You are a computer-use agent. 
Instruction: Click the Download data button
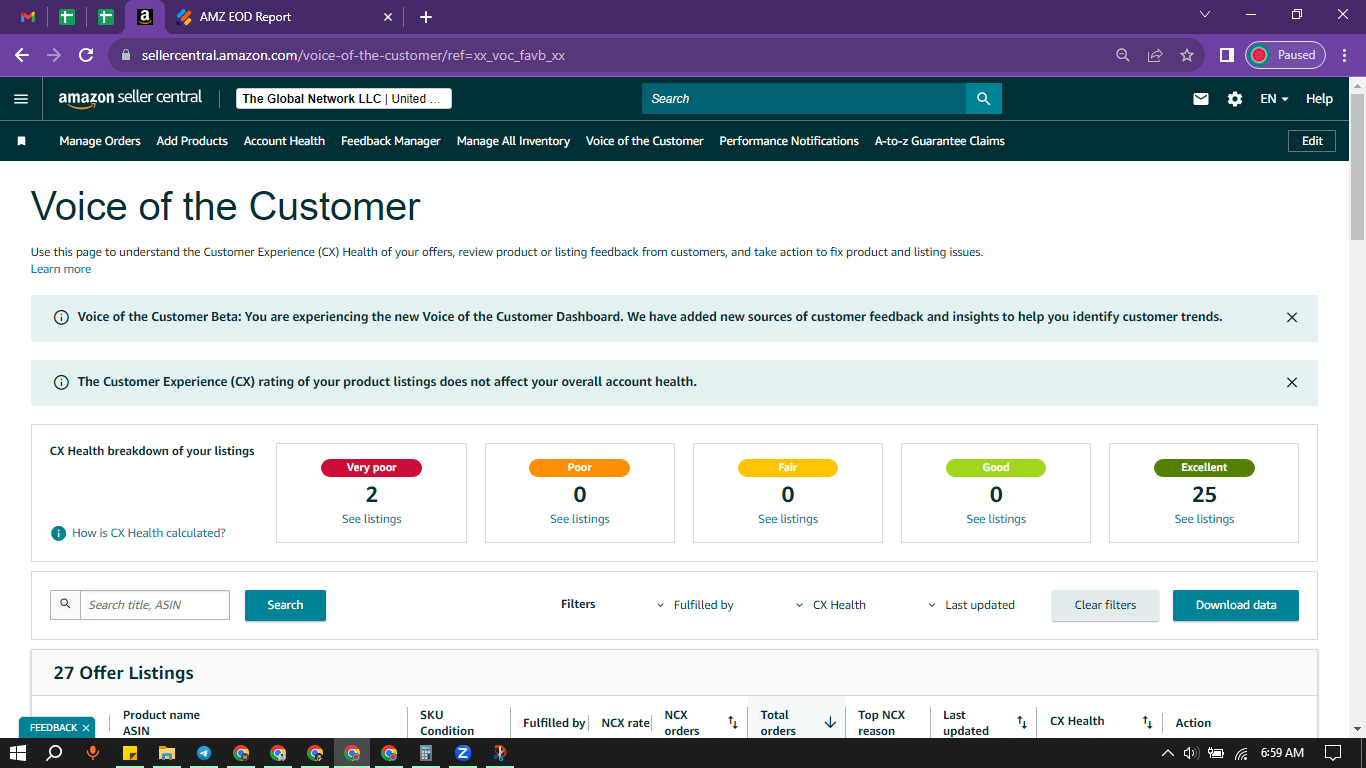1236,605
